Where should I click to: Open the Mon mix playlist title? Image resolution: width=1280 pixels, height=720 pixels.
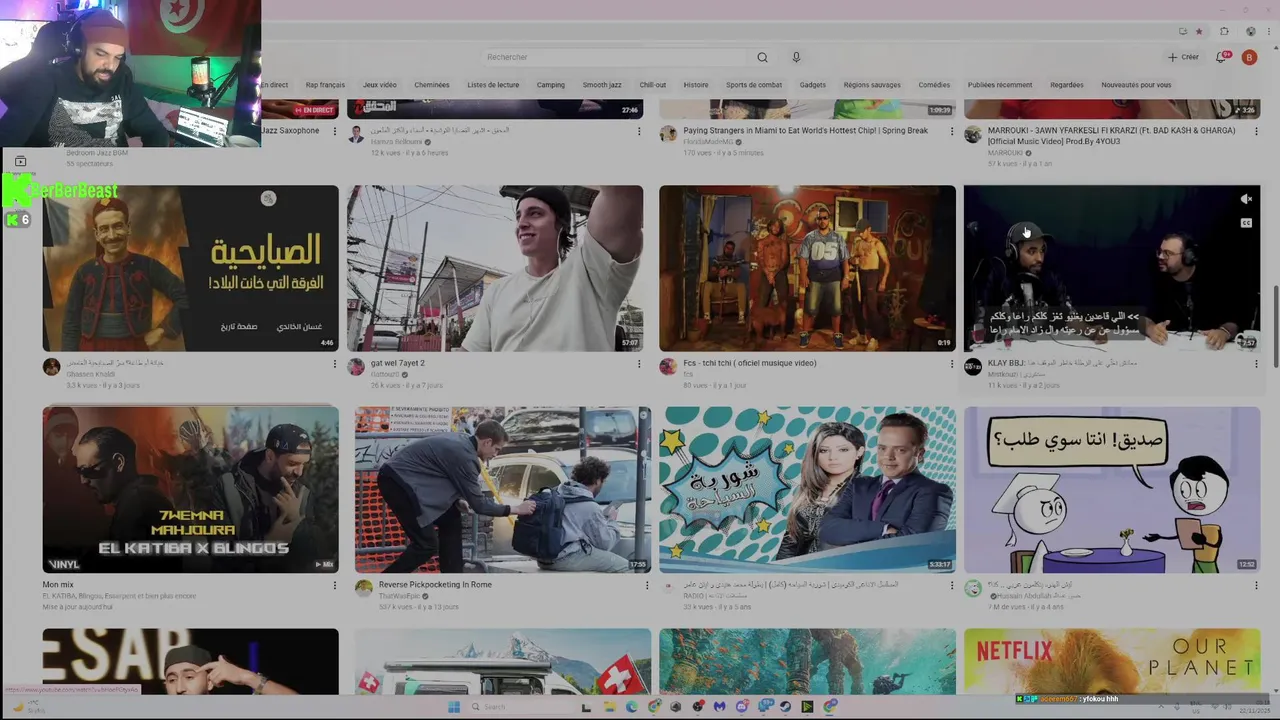[x=58, y=585]
